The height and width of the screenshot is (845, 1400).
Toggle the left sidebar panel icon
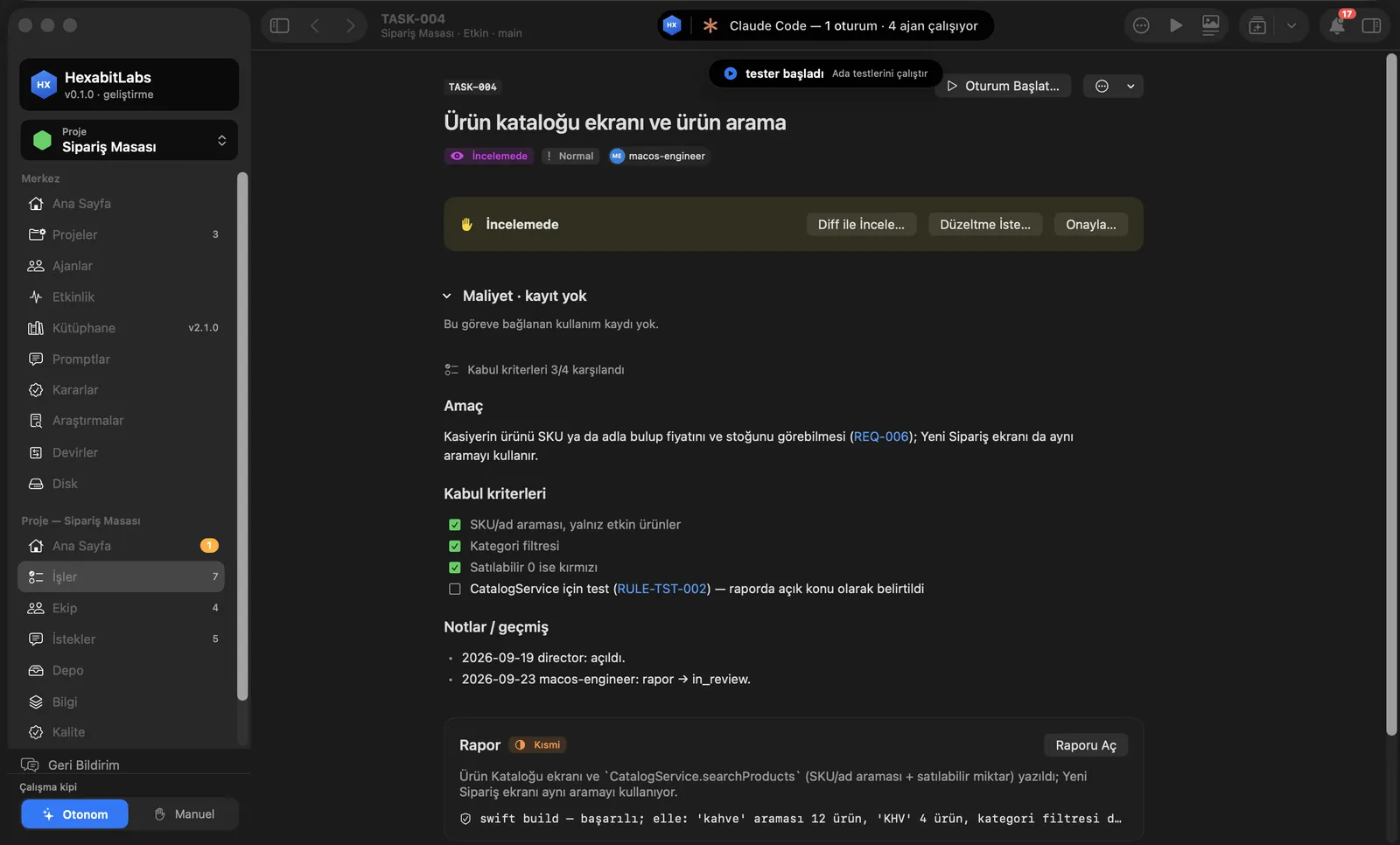[x=280, y=25]
